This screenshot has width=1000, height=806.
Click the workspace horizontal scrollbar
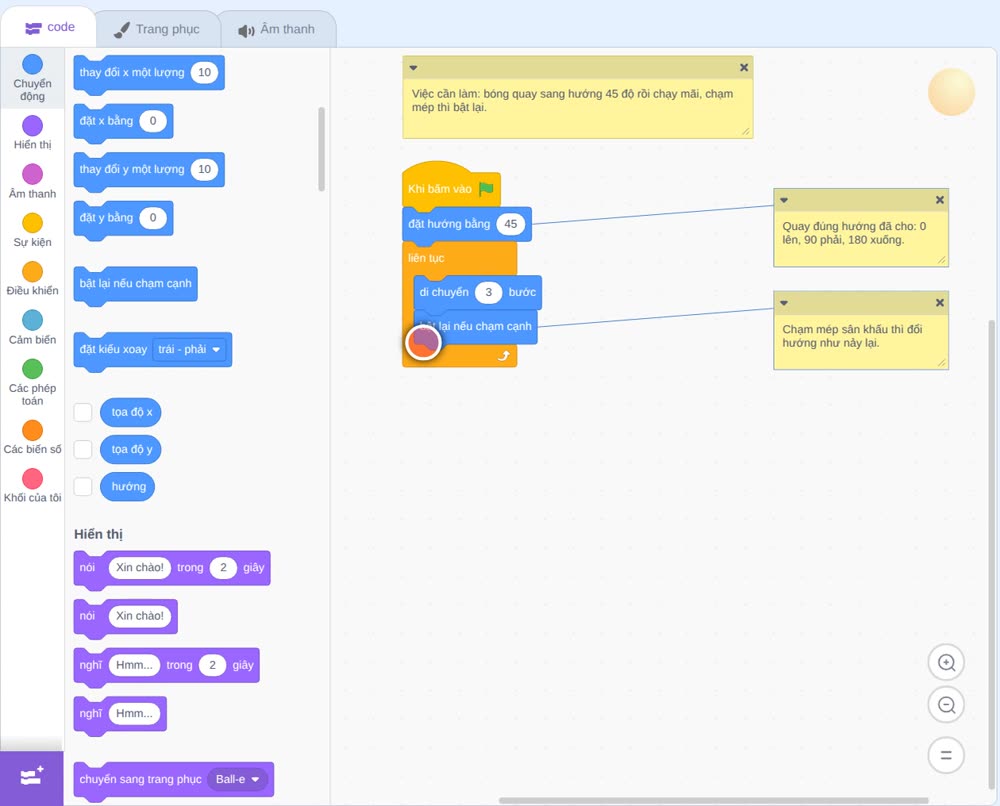(713, 800)
